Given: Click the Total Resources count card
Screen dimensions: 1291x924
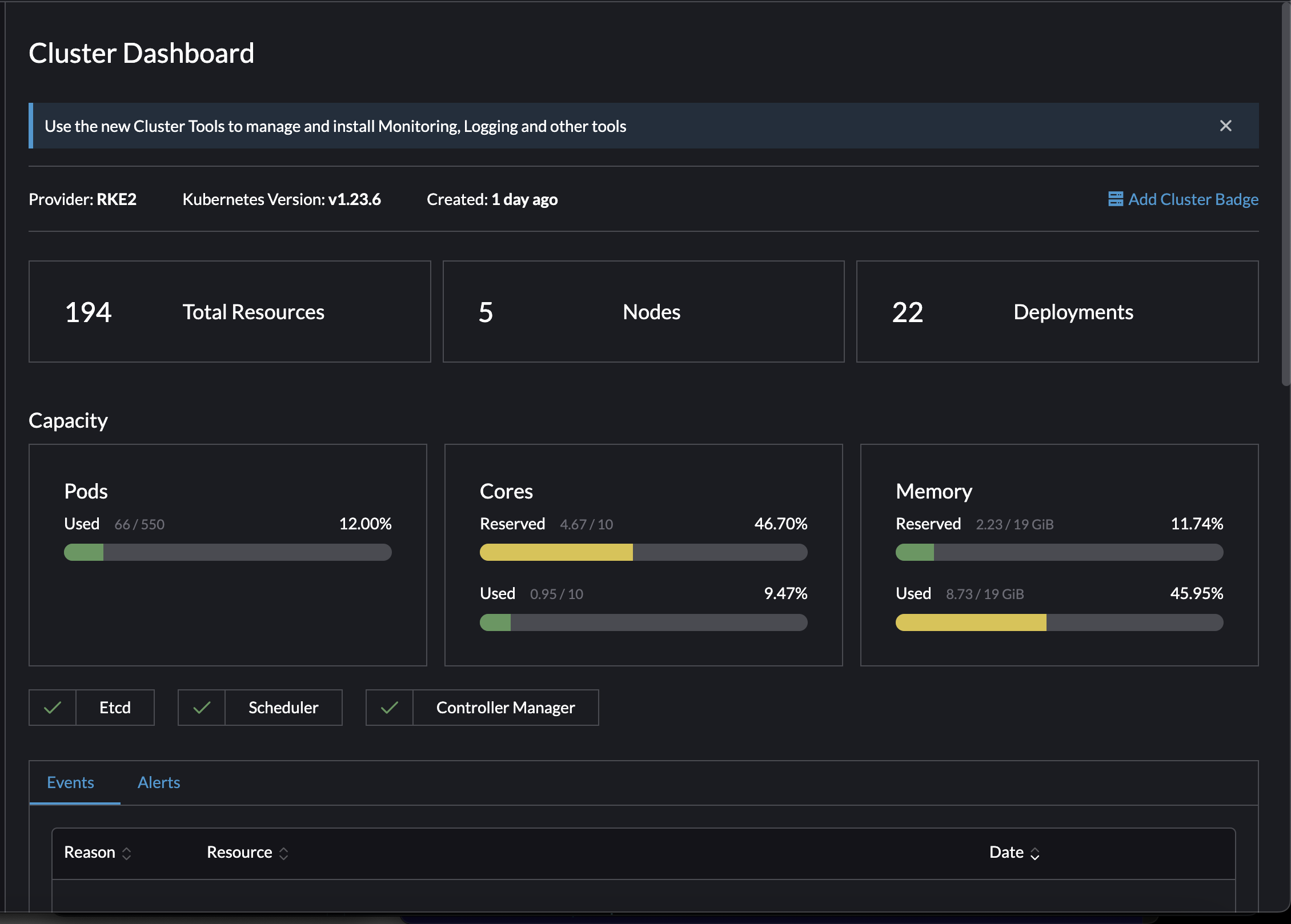Looking at the screenshot, I should tap(230, 311).
